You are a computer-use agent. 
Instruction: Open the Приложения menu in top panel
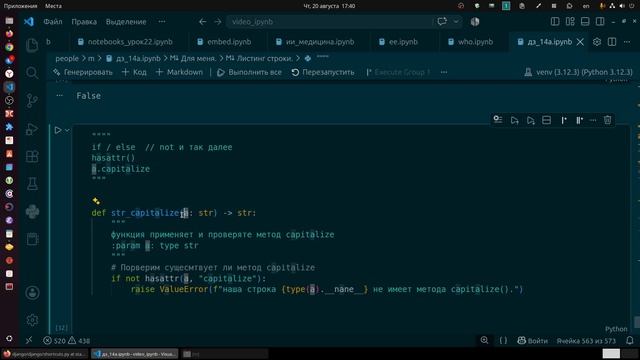[x=20, y=6]
